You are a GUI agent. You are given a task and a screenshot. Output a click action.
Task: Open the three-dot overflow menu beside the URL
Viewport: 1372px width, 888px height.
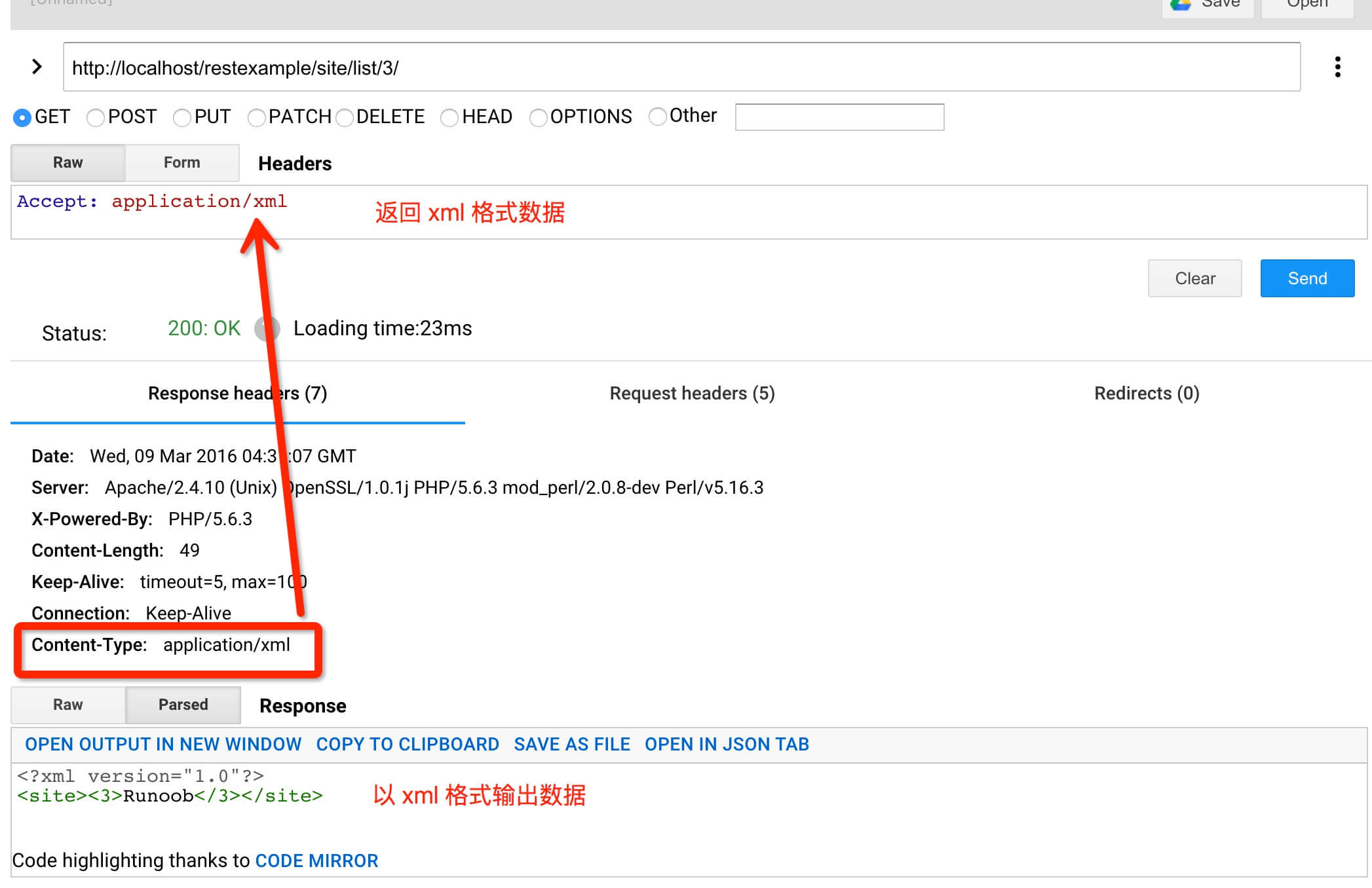pyautogui.click(x=1337, y=67)
